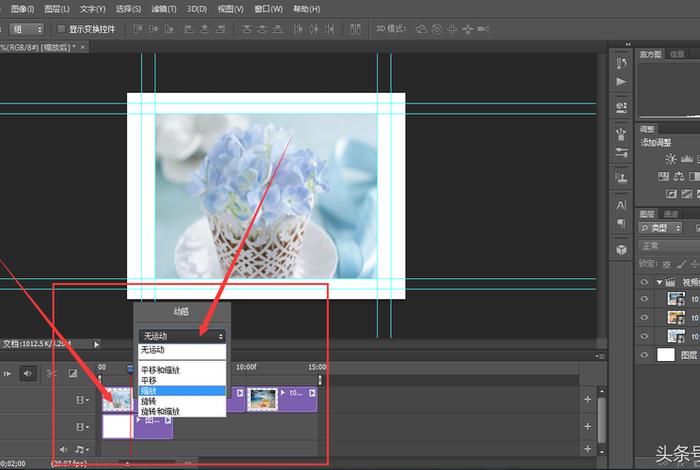The height and width of the screenshot is (470, 700).
Task: Open the Character panel icon
Action: (621, 205)
